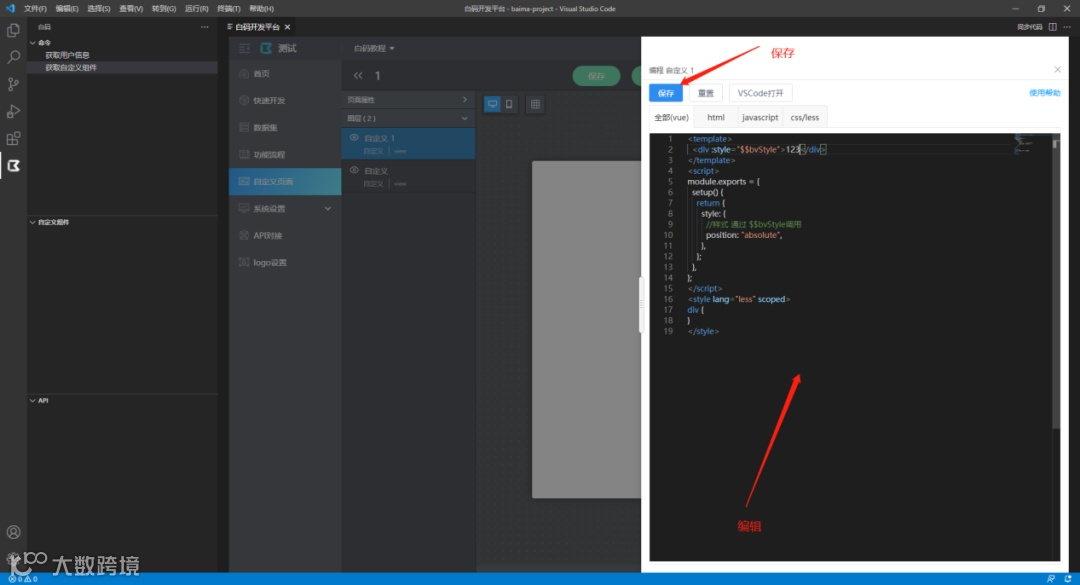Open the 编辑(E) menu

(67, 8)
